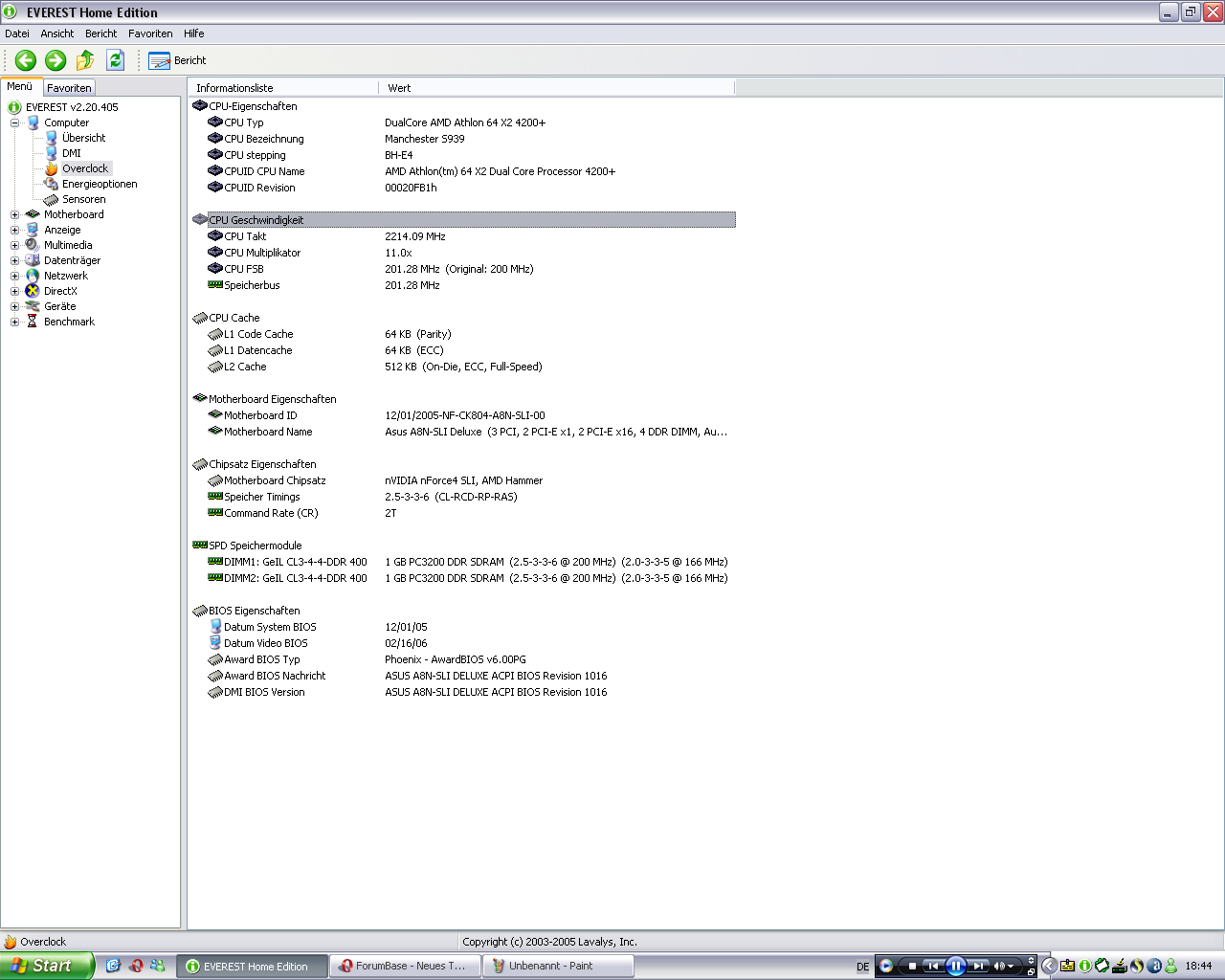This screenshot has width=1225, height=980.
Task: Expand the Datenträger tree node
Action: [x=15, y=260]
